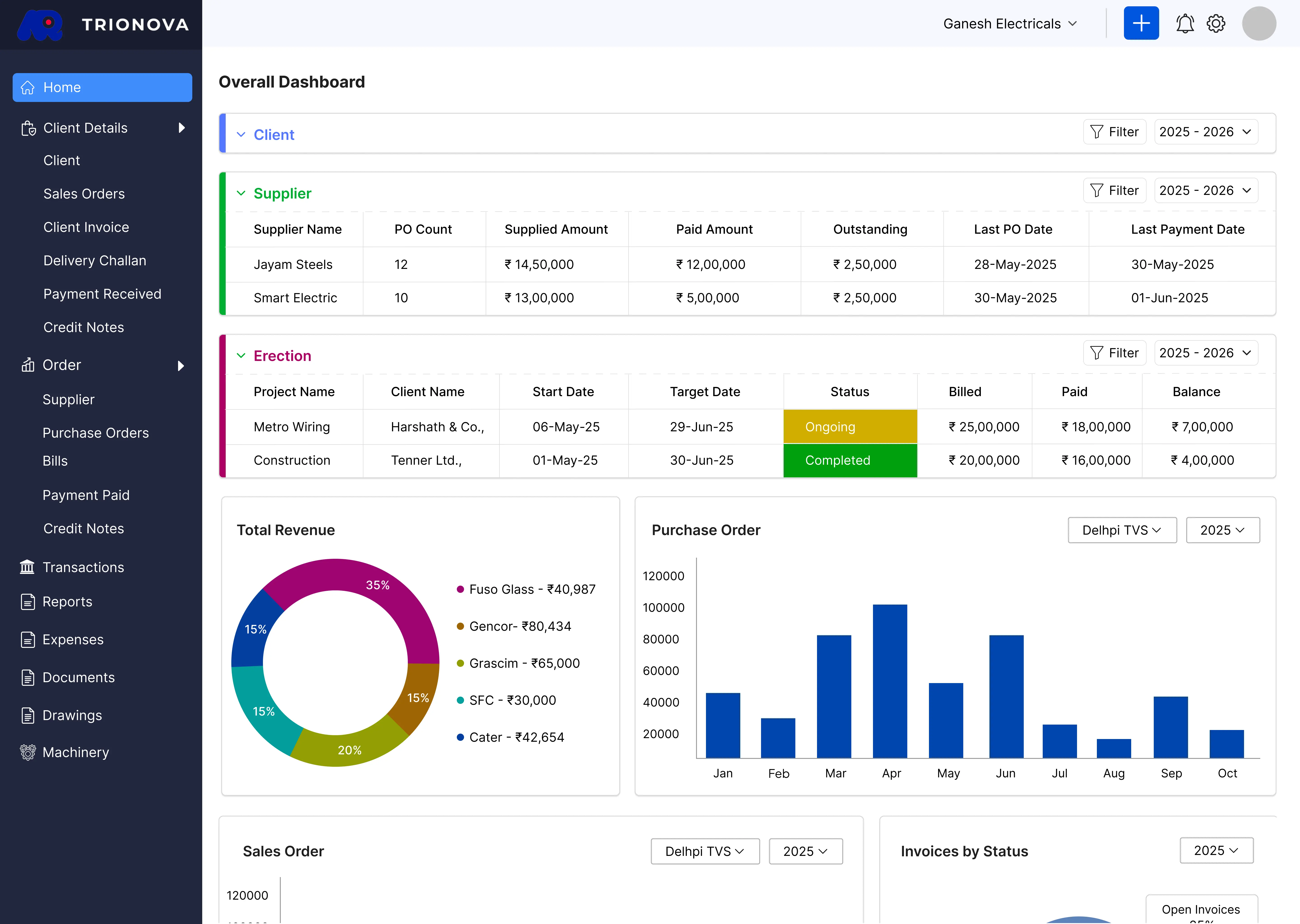The width and height of the screenshot is (1300, 924).
Task: Collapse the Supplier section chevron
Action: 241,194
